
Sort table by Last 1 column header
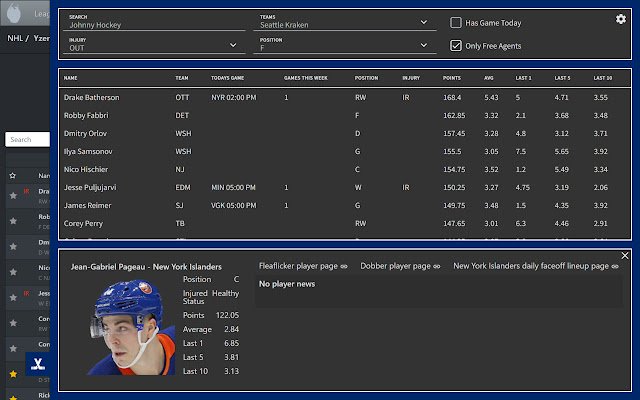(x=523, y=78)
